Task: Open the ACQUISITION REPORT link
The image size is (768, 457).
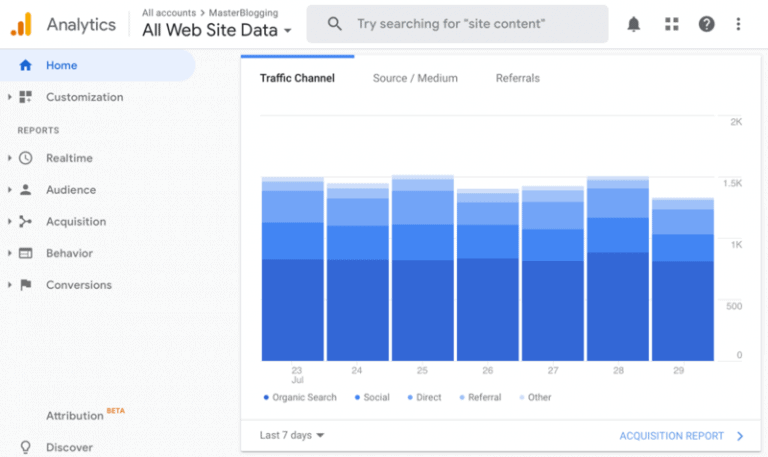Action: pos(672,436)
